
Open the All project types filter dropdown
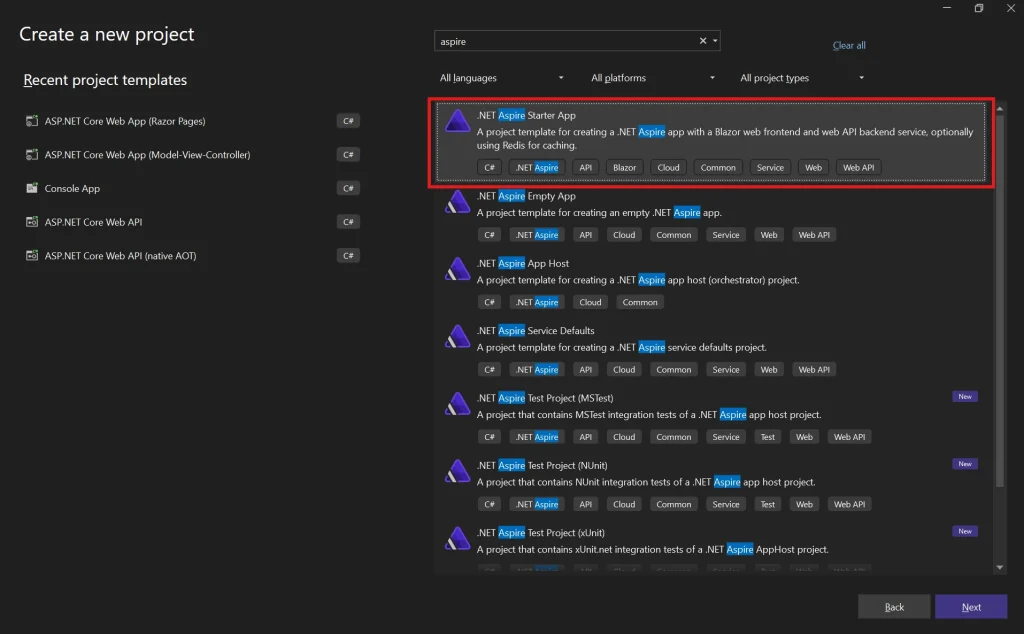801,78
